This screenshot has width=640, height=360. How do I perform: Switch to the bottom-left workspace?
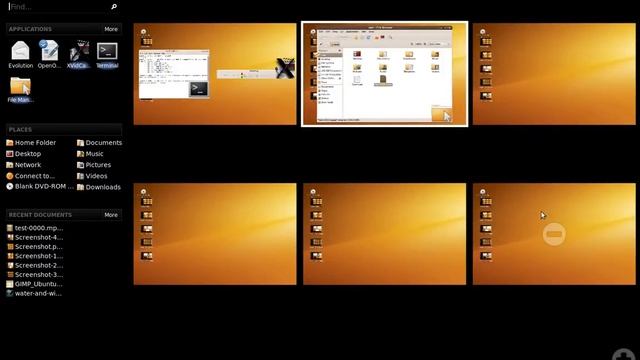[x=215, y=234]
